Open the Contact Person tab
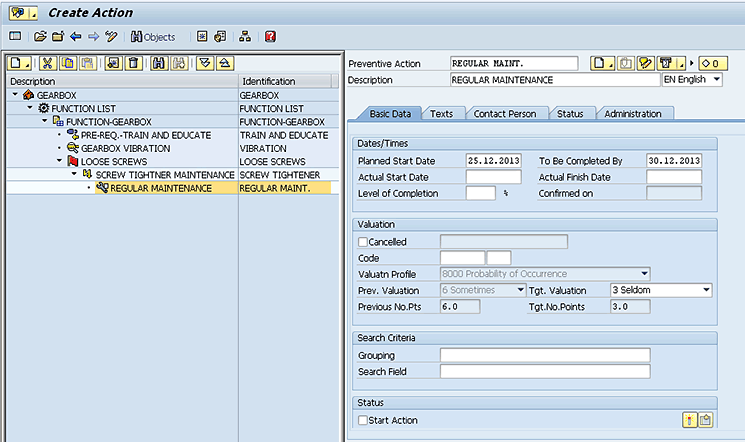This screenshot has width=745, height=442. pyautogui.click(x=510, y=114)
